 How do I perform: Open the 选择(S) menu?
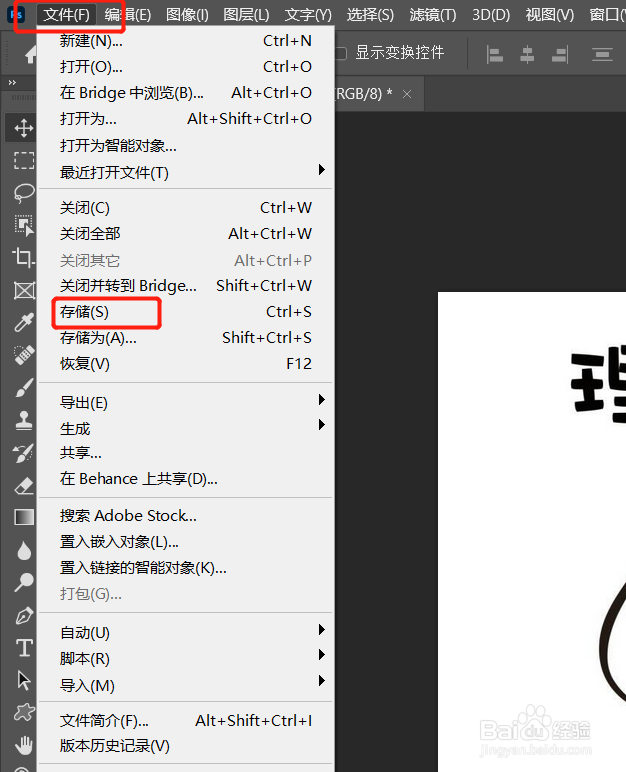point(370,15)
